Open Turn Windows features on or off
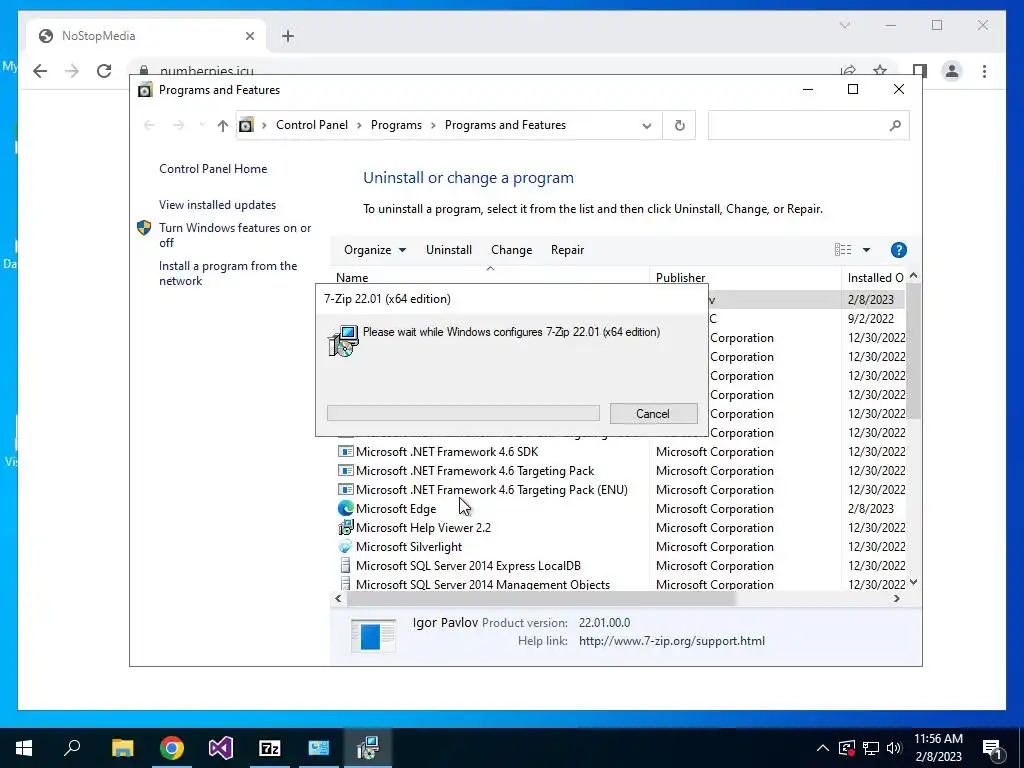The image size is (1024, 768). (235, 235)
